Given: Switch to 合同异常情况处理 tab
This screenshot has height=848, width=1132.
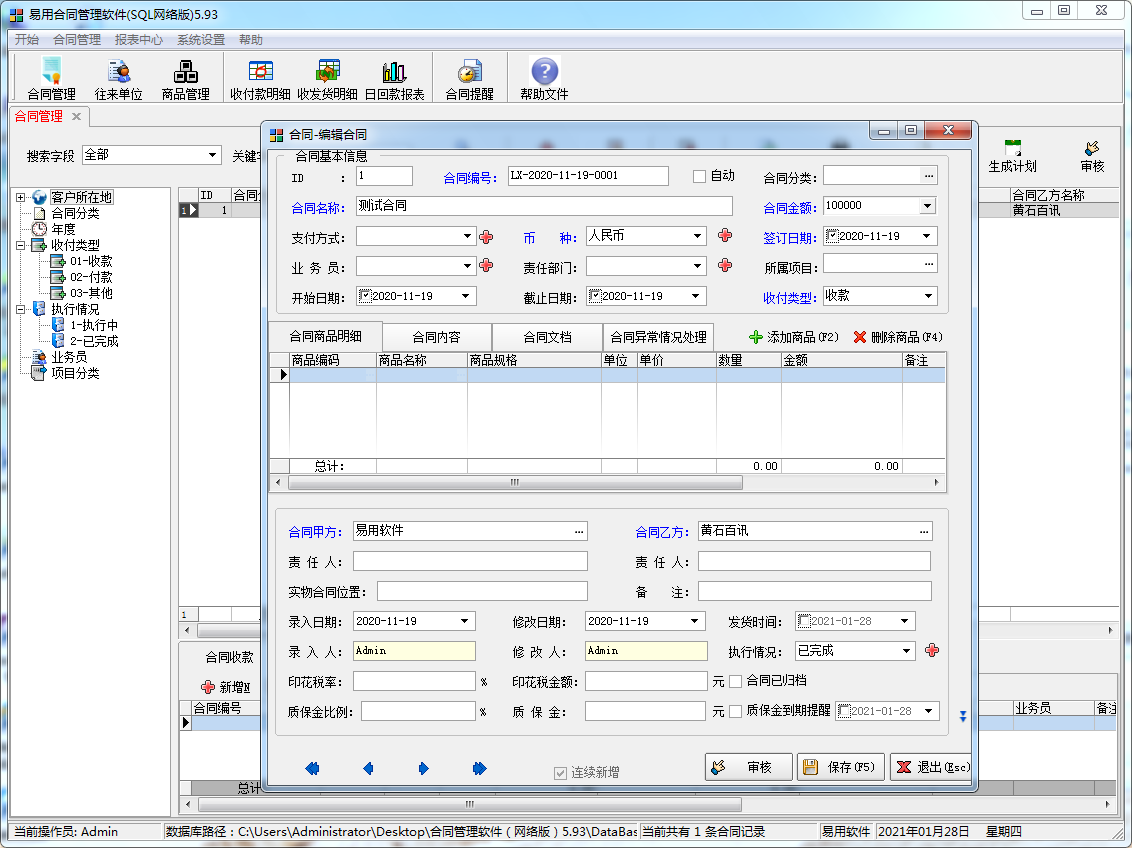Looking at the screenshot, I should pos(658,337).
